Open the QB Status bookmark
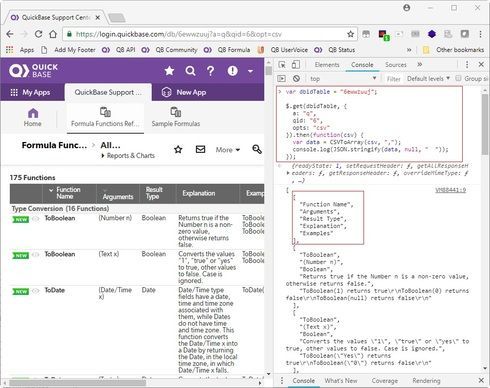The height and width of the screenshot is (388, 490). coord(335,50)
